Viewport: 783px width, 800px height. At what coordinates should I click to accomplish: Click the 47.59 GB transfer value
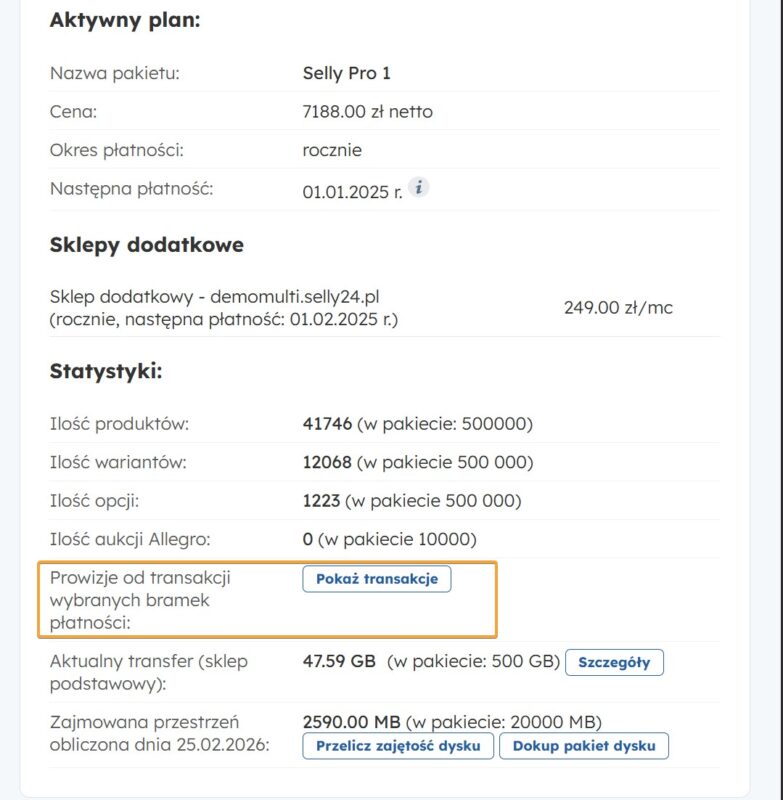339,661
